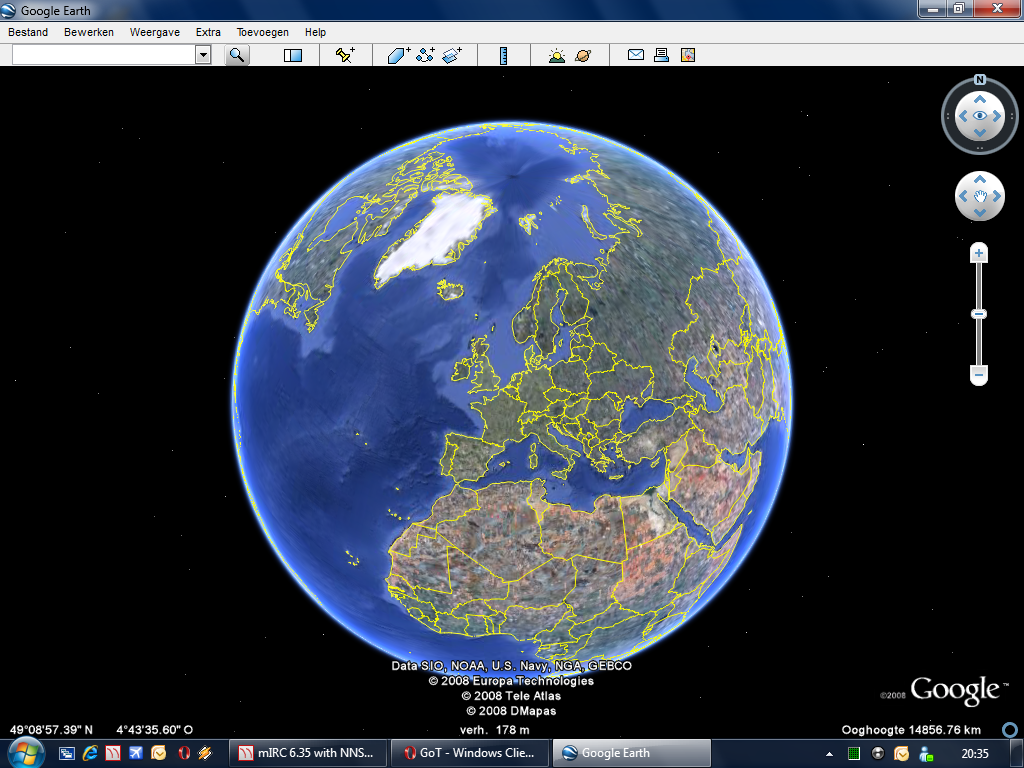This screenshot has width=1024, height=768.
Task: Toggle the sunlight display icon
Action: pyautogui.click(x=557, y=55)
